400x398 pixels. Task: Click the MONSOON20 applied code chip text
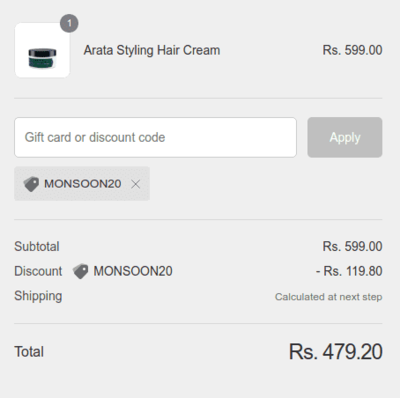(x=83, y=184)
